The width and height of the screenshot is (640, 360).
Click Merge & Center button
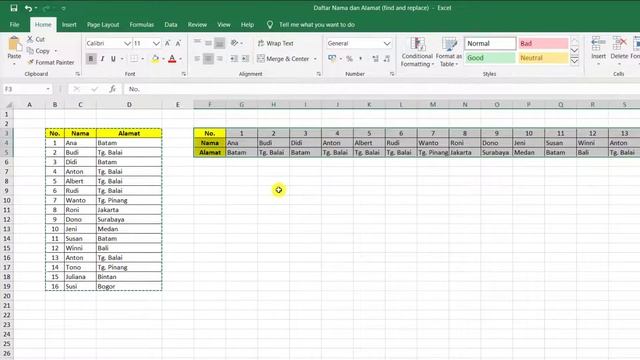[283, 59]
